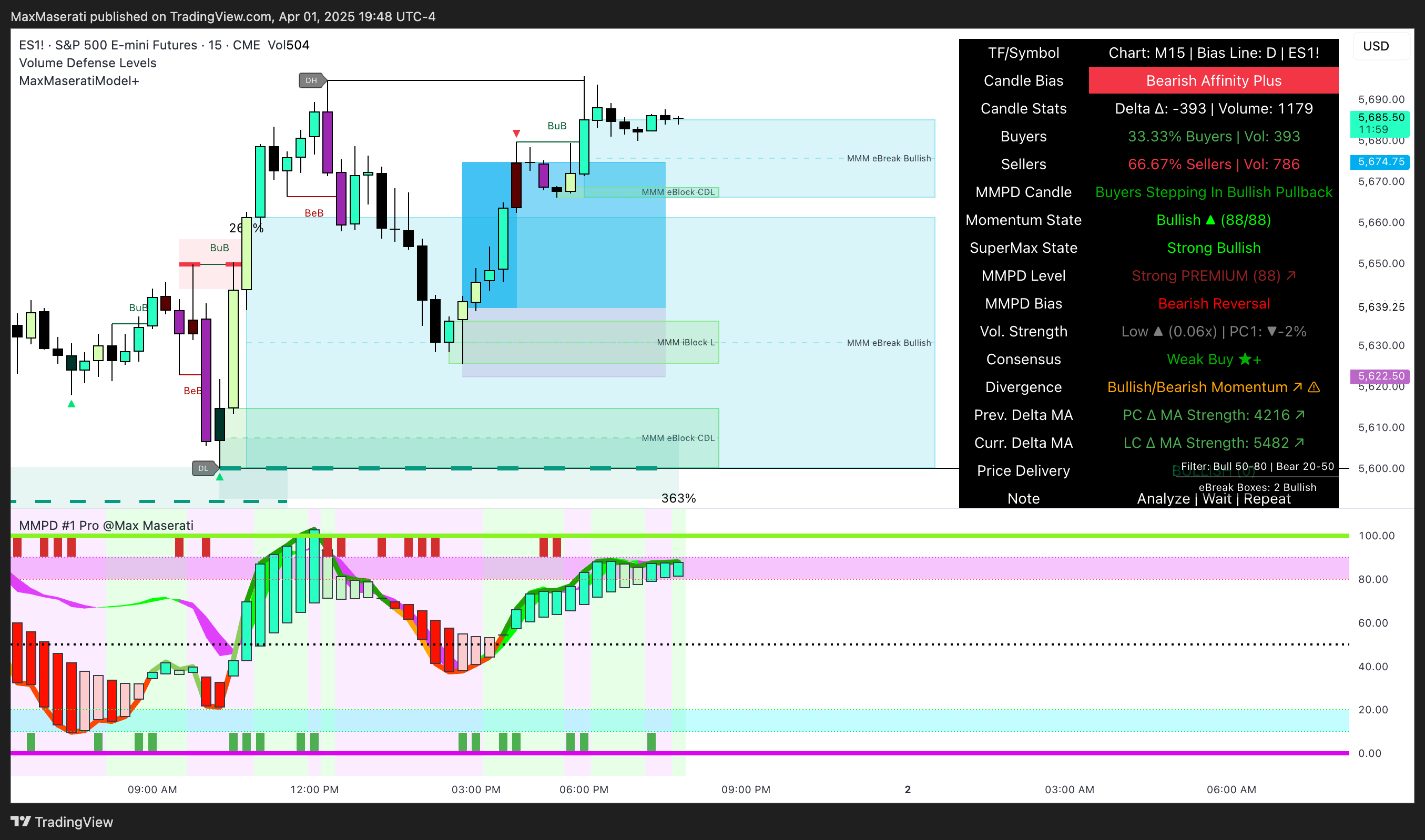
Task: Click the Delta and Volume candle stats value
Action: (x=1214, y=108)
